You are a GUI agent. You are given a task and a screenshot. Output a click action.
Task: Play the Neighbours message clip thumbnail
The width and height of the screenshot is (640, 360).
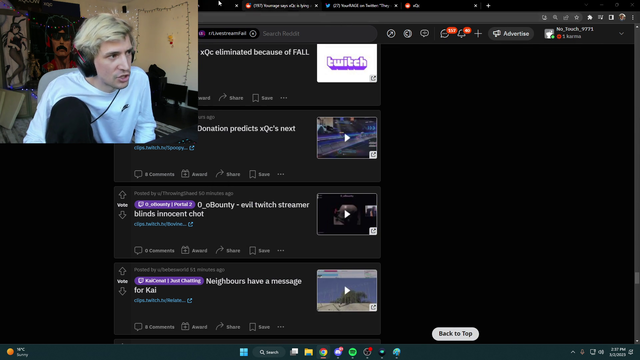[347, 291]
